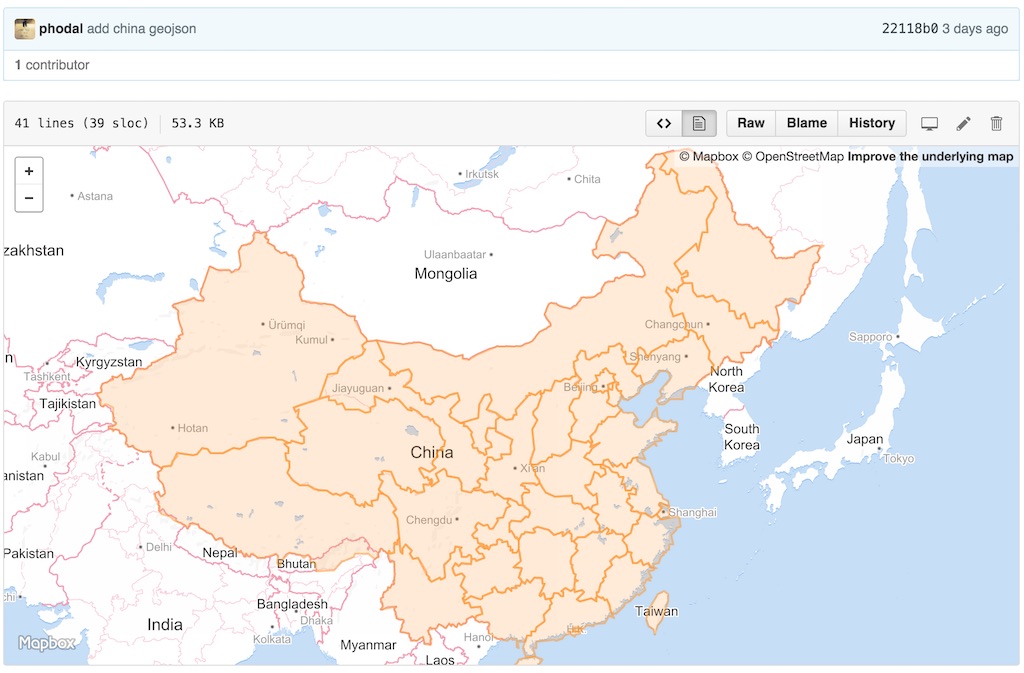Click the Irkutsk city label
1024x673 pixels.
pyautogui.click(x=482, y=174)
